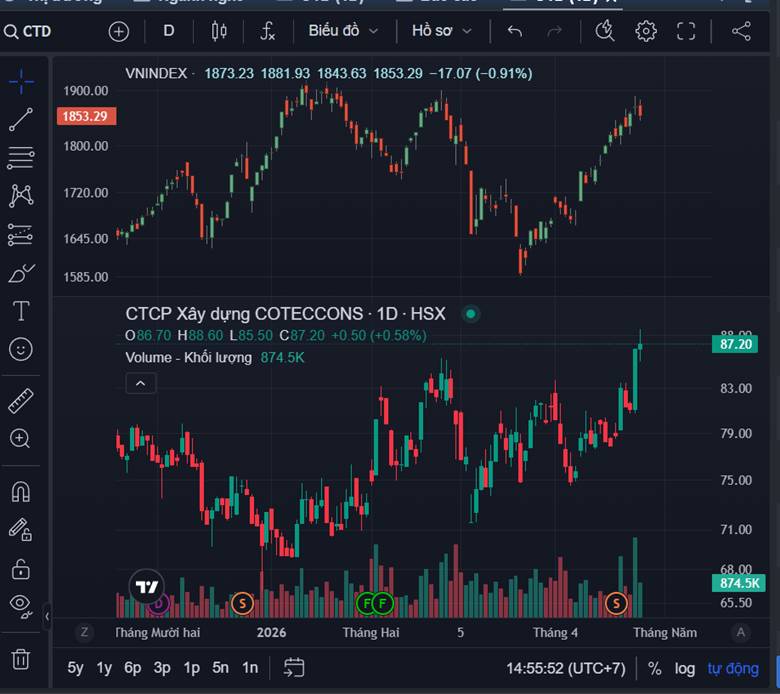Set time range to 1n
Screen dimensions: 780x694
click(250, 667)
